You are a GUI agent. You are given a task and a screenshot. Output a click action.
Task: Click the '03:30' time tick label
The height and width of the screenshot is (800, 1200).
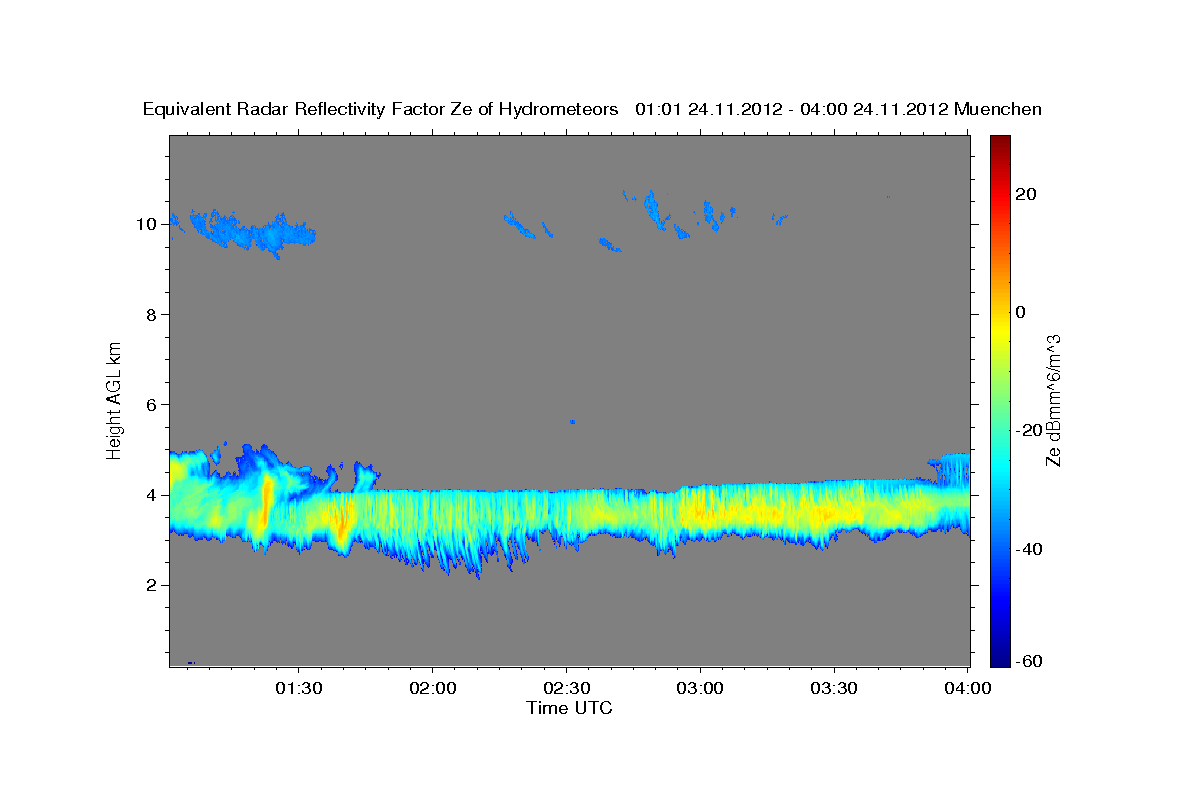click(x=834, y=689)
